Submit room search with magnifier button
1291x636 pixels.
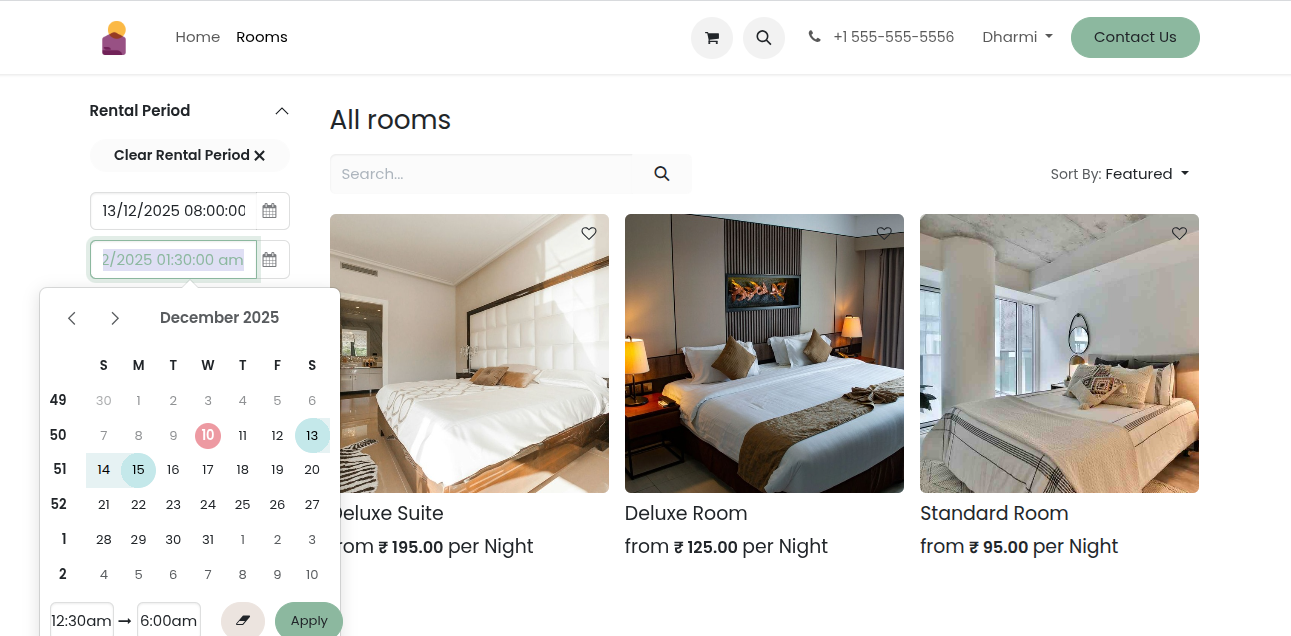(662, 174)
